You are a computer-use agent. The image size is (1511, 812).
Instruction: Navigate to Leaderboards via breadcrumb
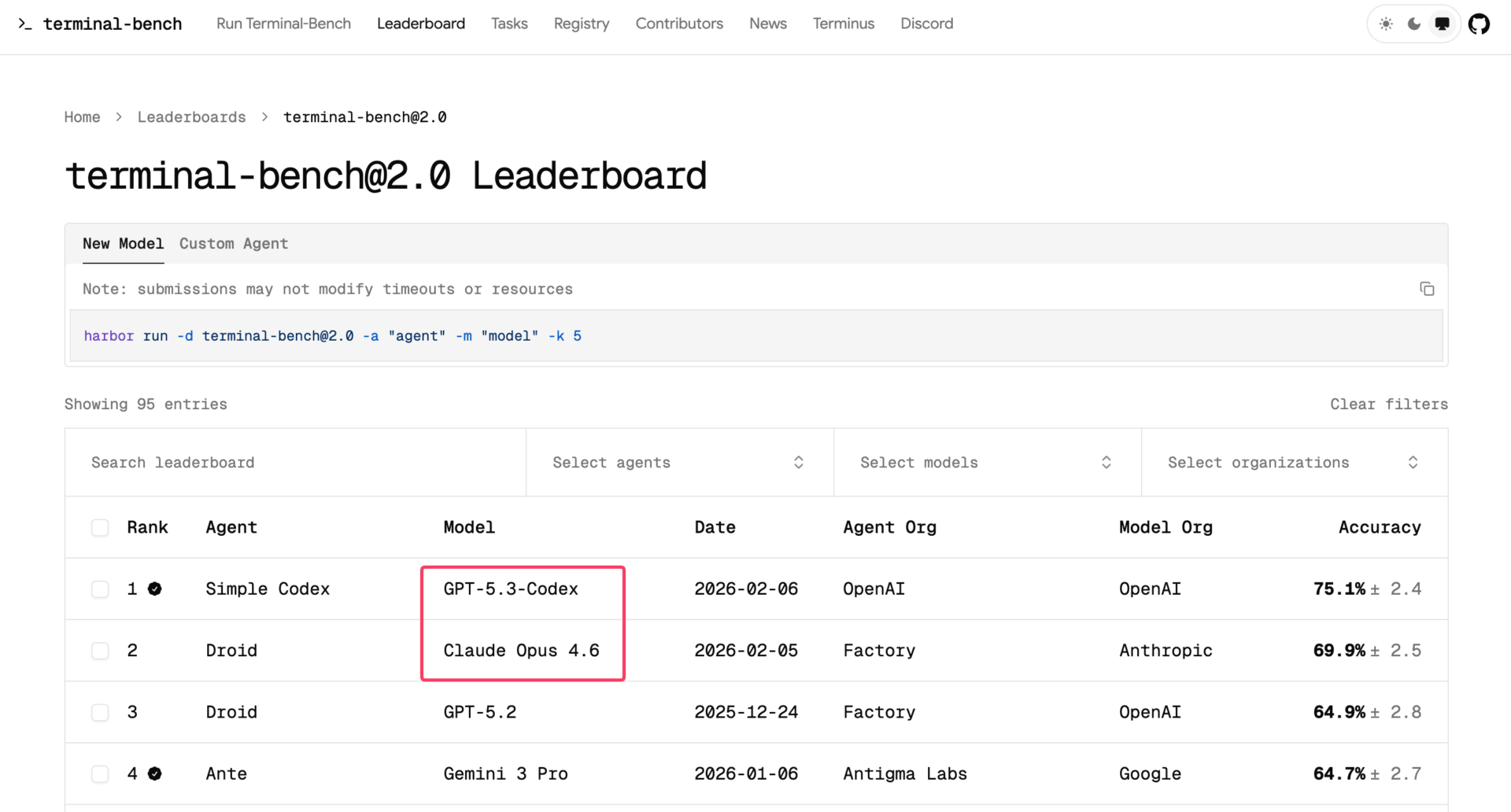(x=191, y=116)
